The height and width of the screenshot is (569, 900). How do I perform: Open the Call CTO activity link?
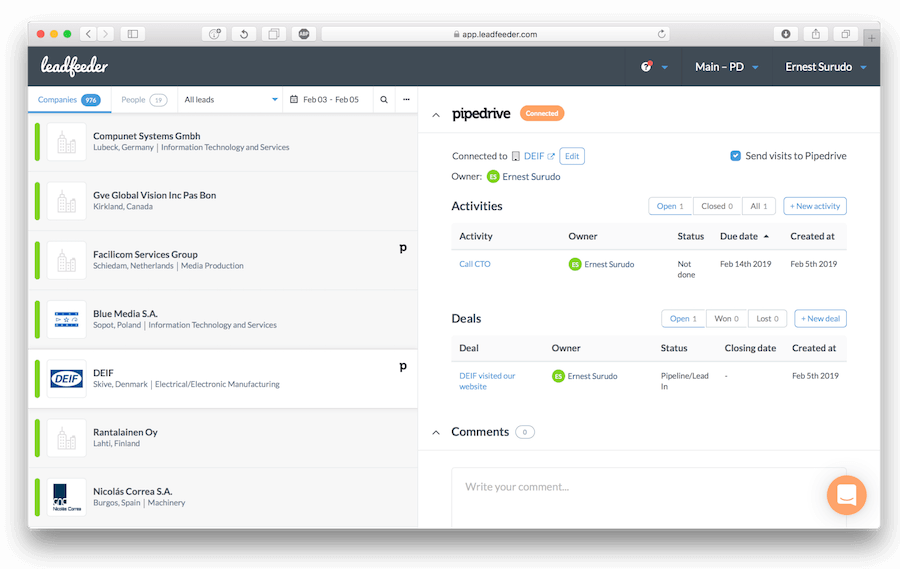coord(475,264)
